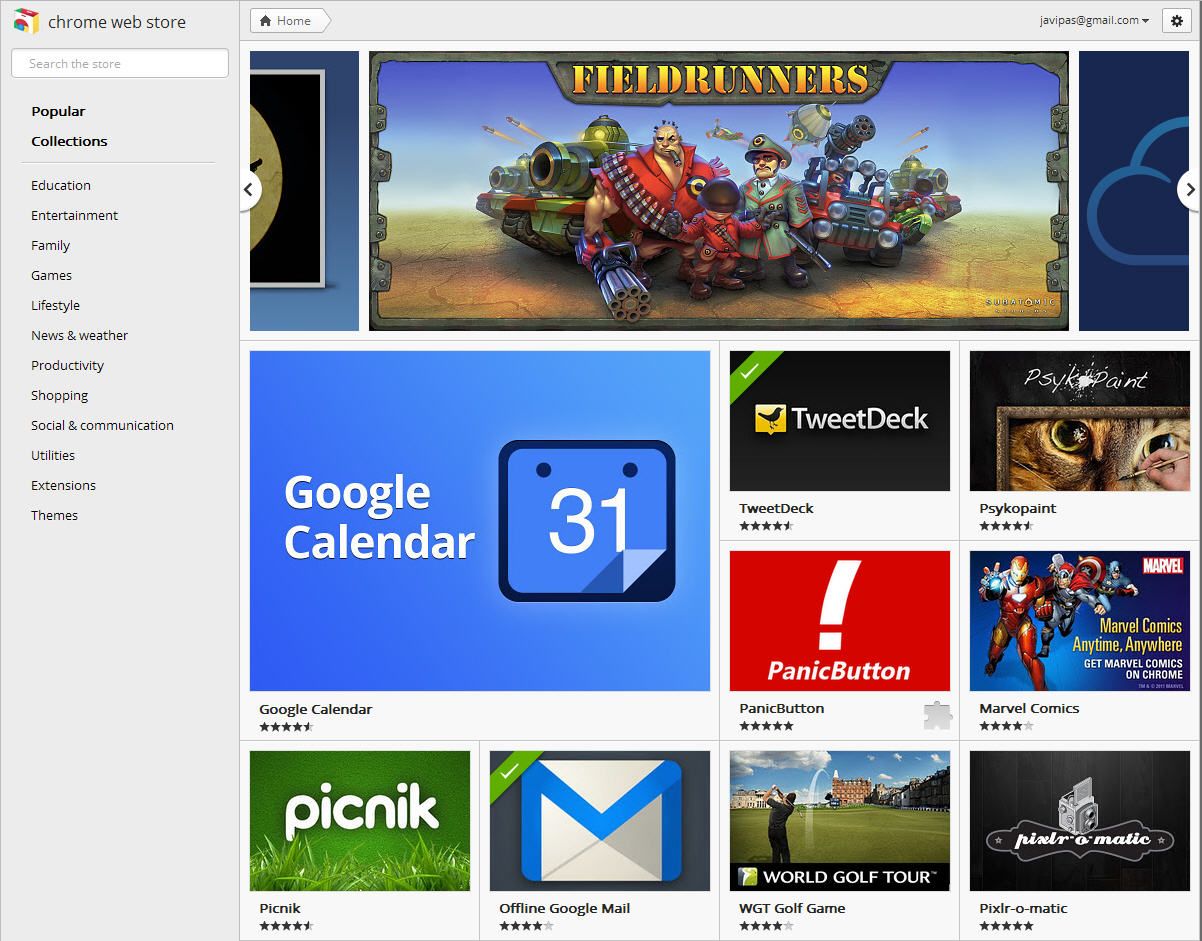Click the Search the store field
1202x941 pixels.
coord(120,63)
